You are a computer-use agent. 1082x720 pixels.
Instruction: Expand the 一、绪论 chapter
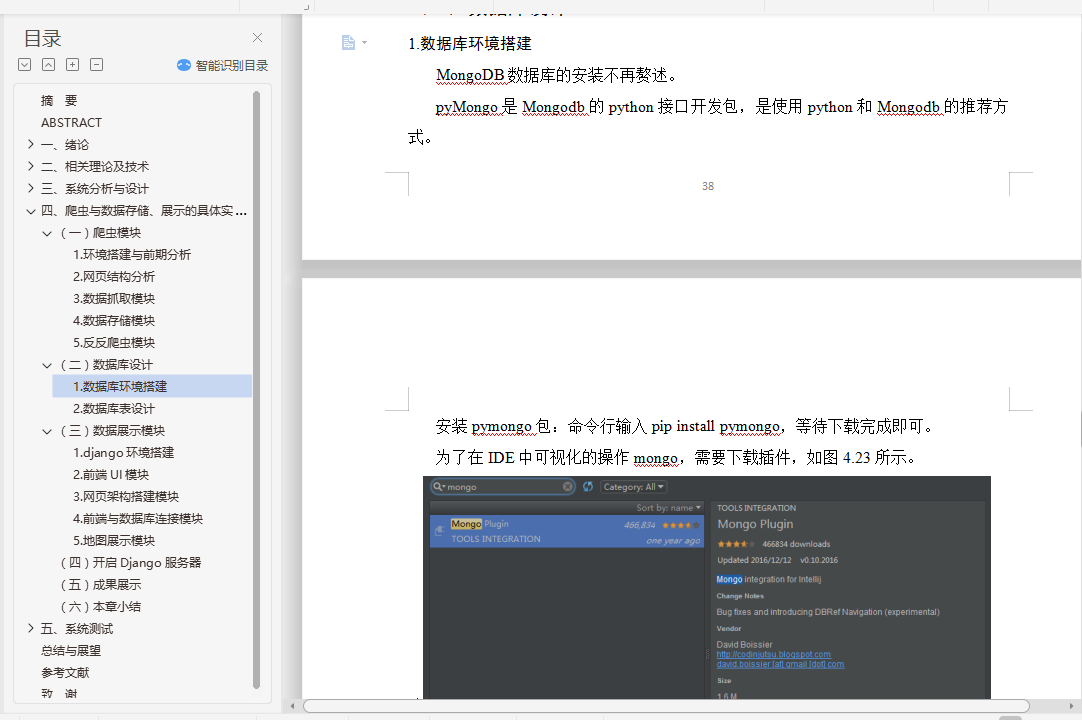(x=30, y=144)
